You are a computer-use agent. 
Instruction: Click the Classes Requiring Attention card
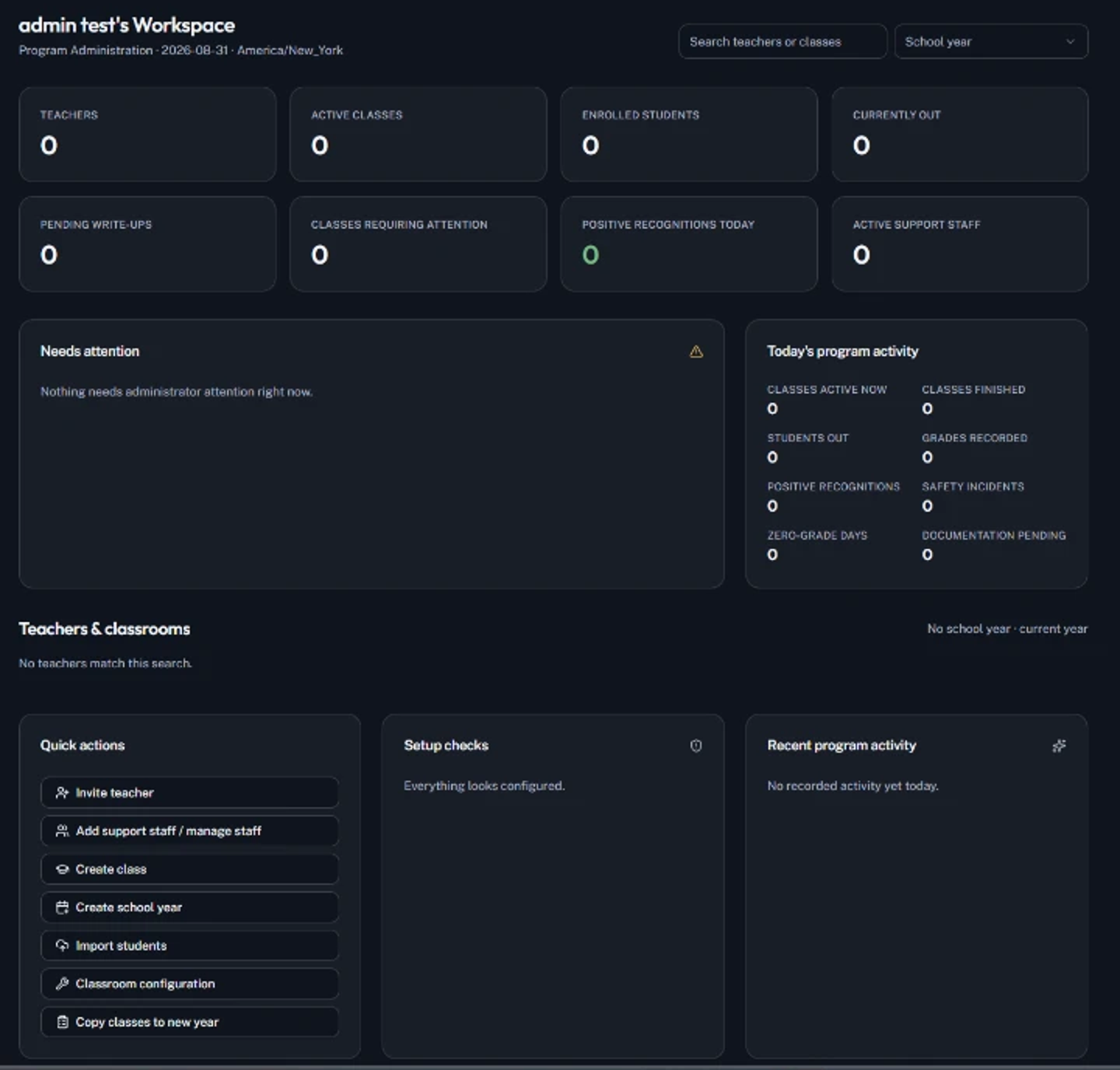(x=418, y=244)
